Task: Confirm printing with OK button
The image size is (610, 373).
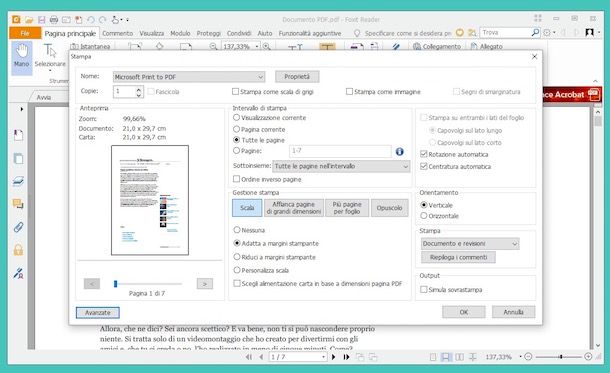Action: pyautogui.click(x=464, y=312)
